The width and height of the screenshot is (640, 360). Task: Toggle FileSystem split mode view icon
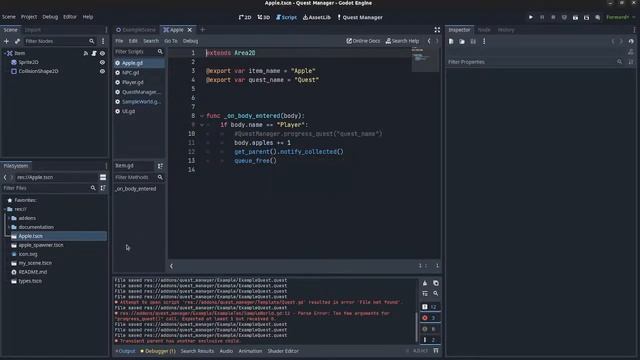(x=103, y=177)
